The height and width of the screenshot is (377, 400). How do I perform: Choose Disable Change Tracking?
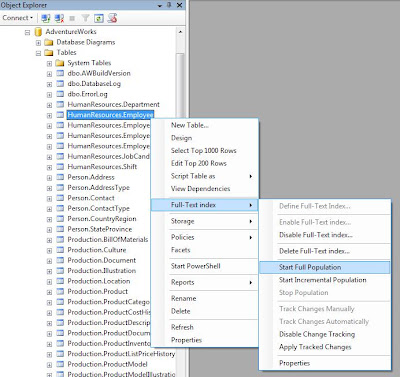[325, 334]
